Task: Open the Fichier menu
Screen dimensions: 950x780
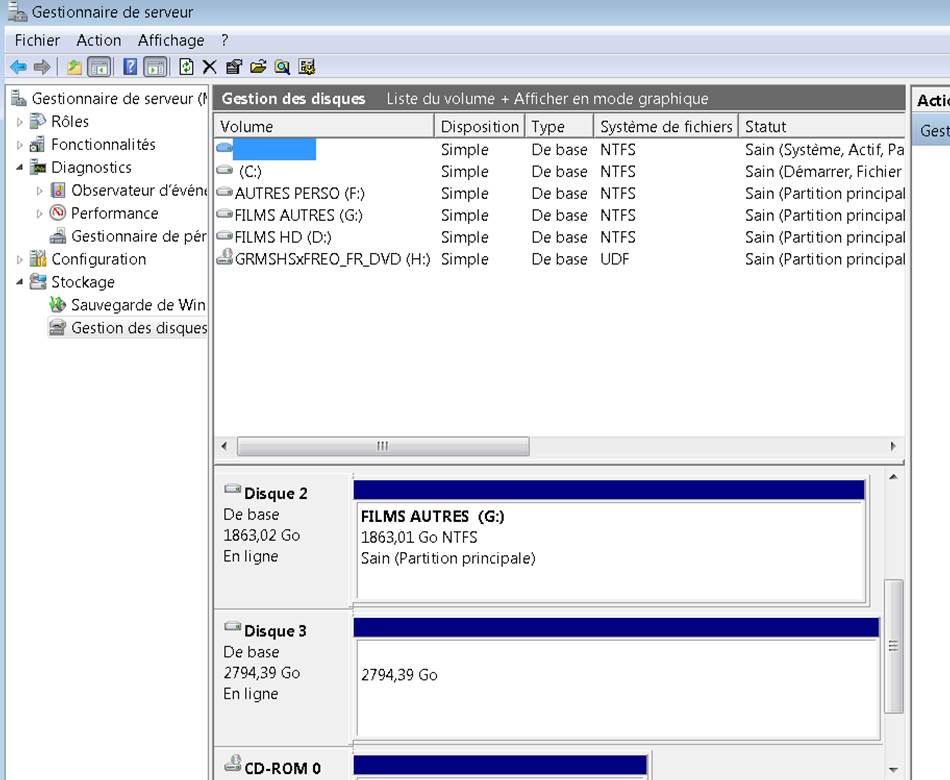Action: click(x=37, y=40)
